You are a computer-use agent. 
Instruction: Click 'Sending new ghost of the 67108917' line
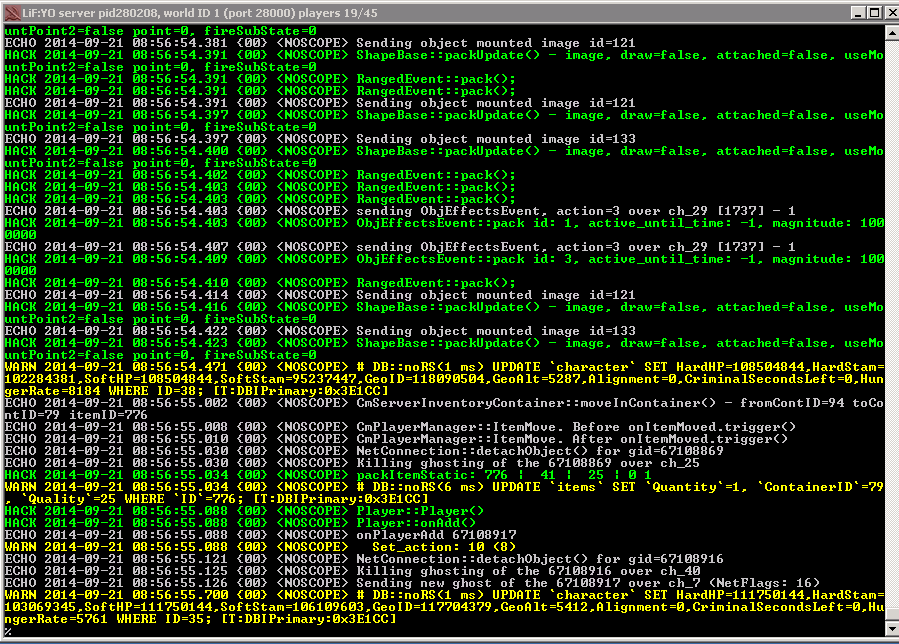(x=412, y=584)
